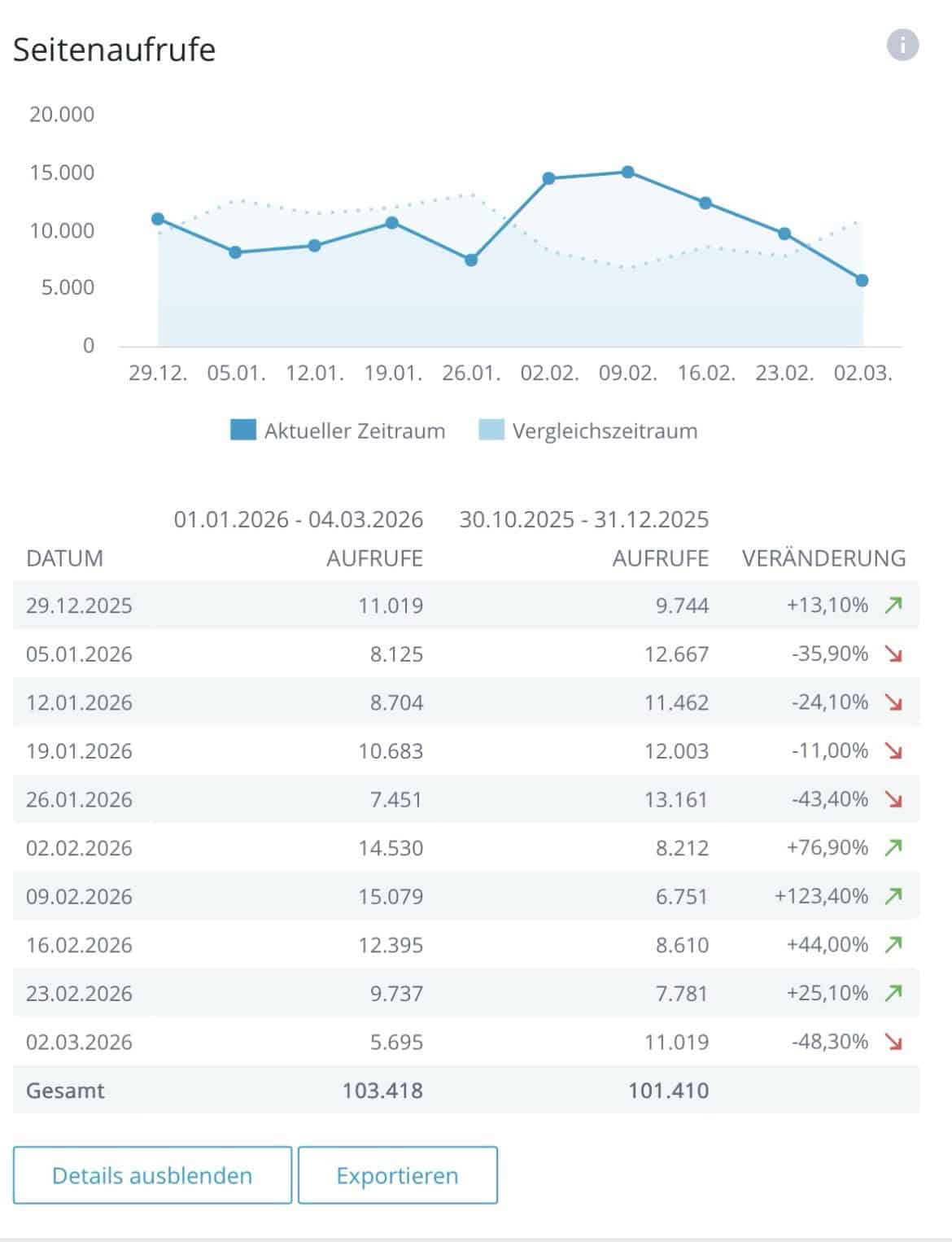Click red down arrow in 05.01.2026 row

point(893,654)
